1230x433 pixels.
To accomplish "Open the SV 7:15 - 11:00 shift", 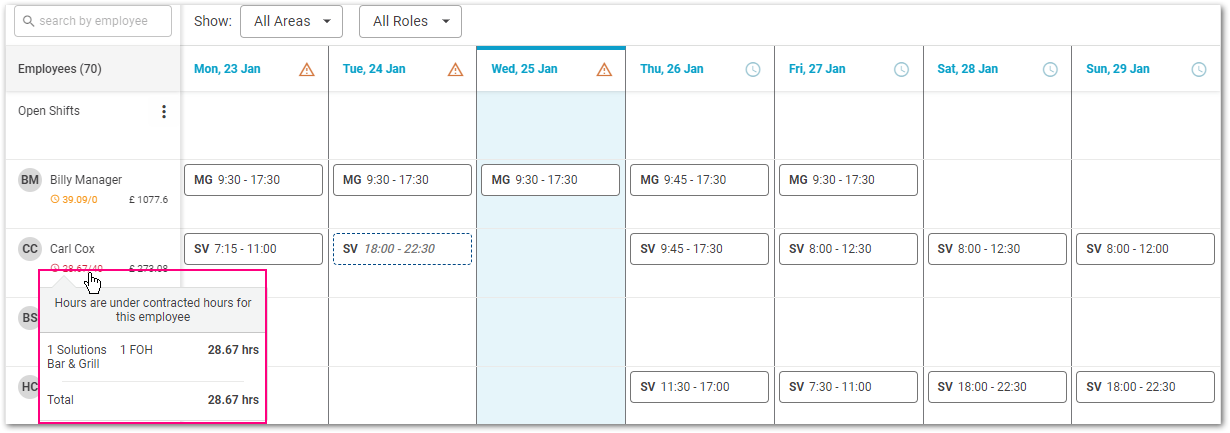I will pyautogui.click(x=253, y=249).
